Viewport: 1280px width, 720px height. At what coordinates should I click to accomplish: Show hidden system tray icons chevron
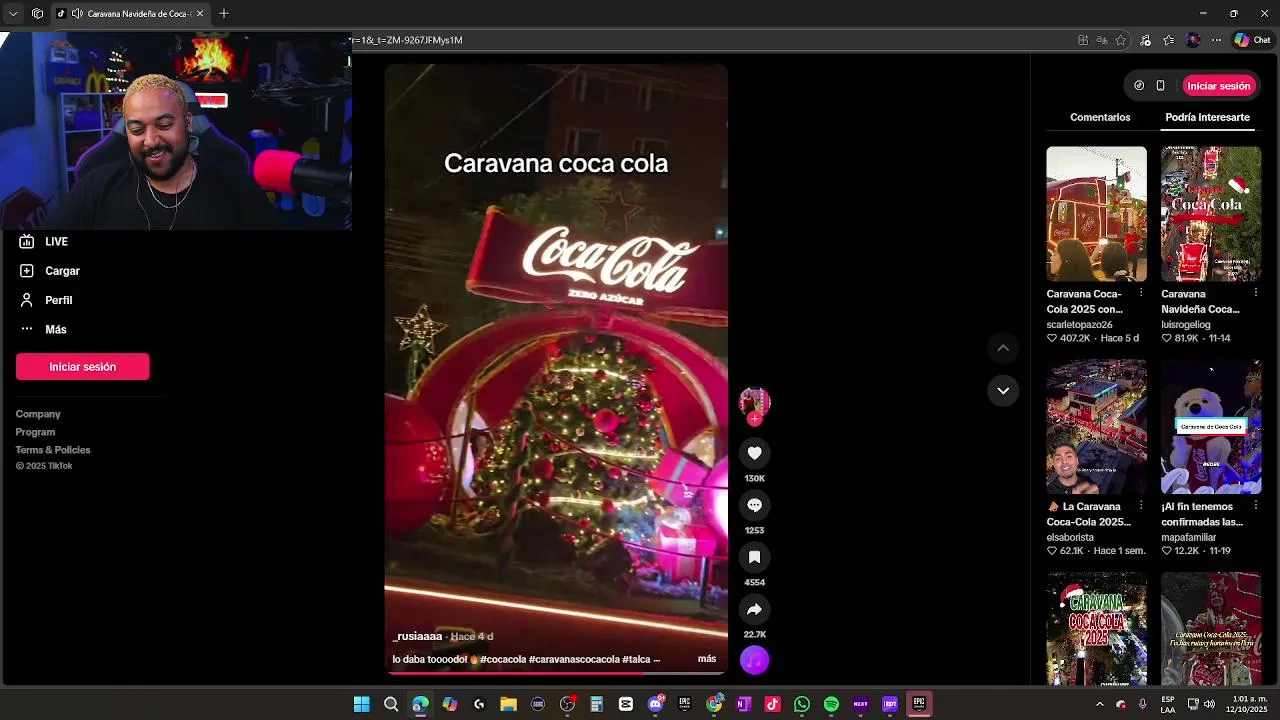(1099, 704)
